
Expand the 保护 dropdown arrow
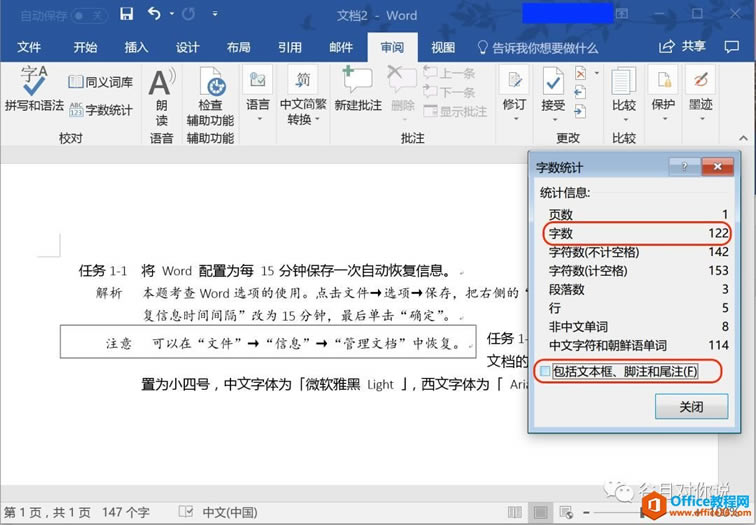663,119
